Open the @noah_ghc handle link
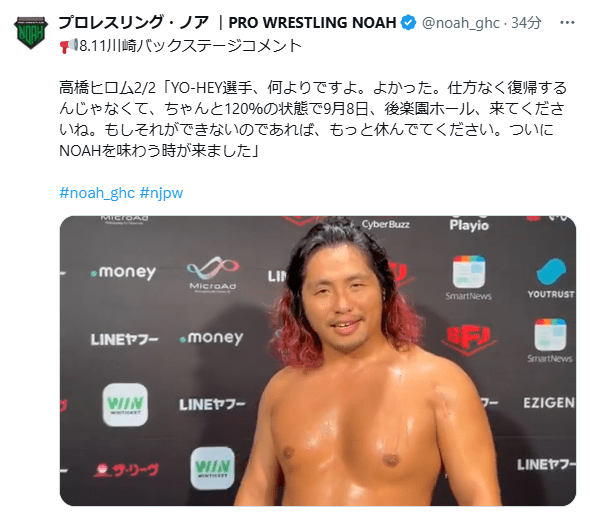The width and height of the screenshot is (590, 517). [x=461, y=23]
